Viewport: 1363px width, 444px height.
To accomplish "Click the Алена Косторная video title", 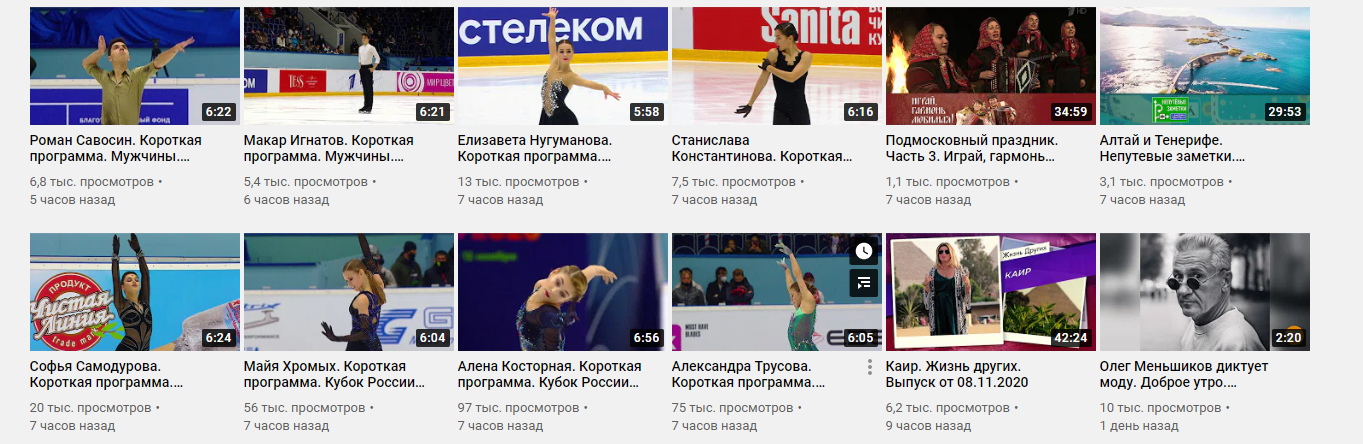I will click(x=549, y=374).
